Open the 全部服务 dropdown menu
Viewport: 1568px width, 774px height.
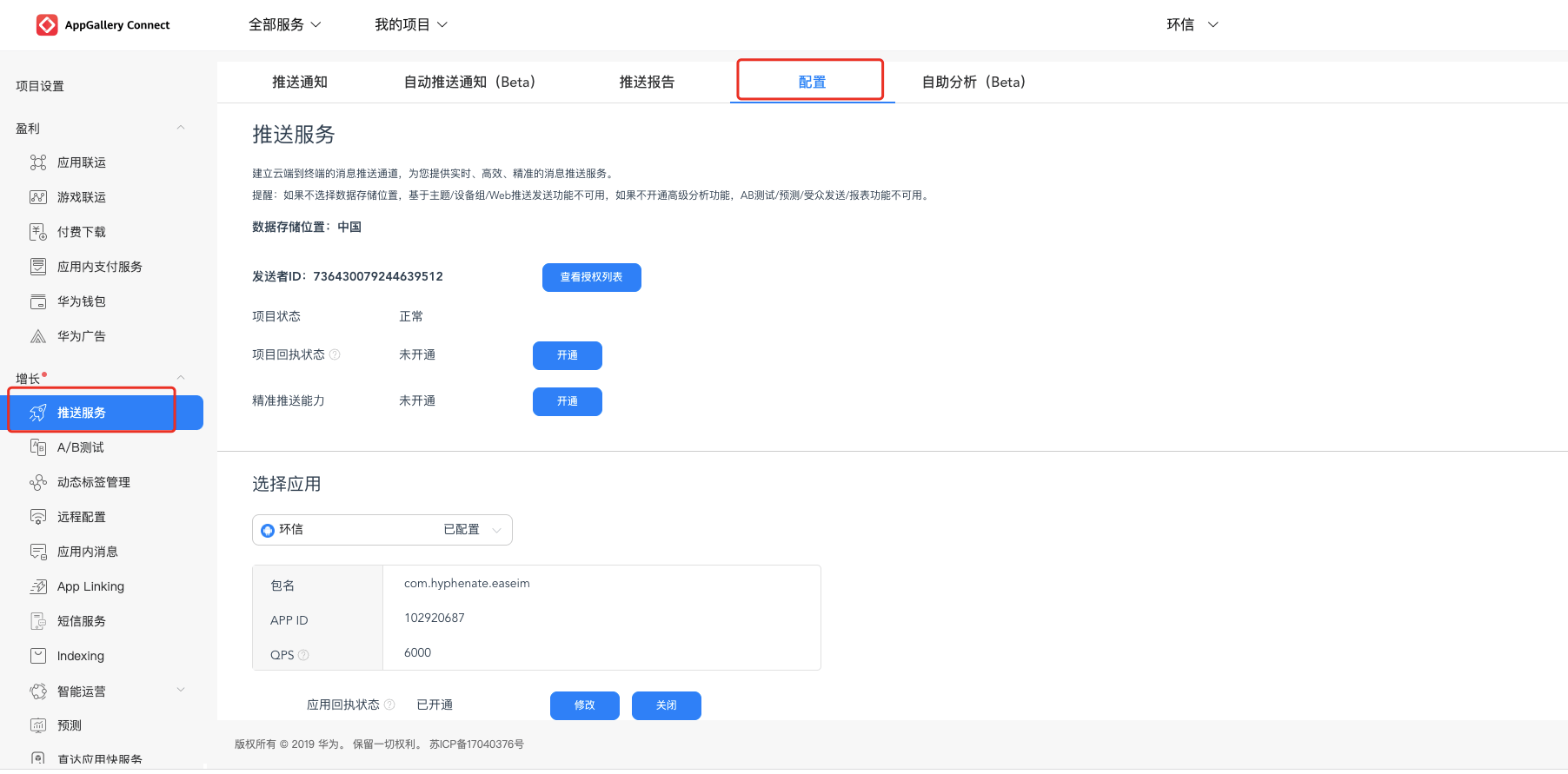point(285,24)
